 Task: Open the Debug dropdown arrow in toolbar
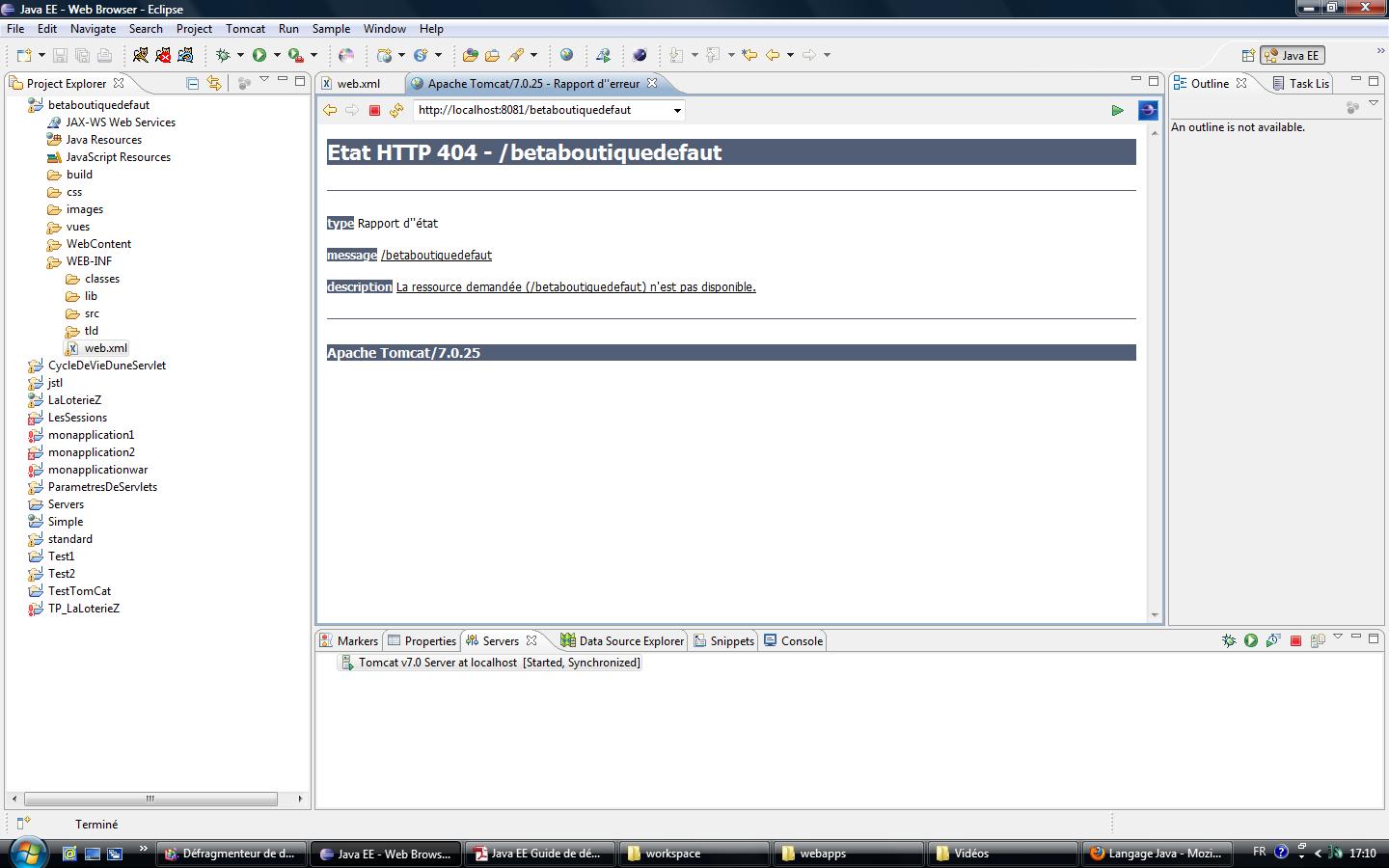(x=240, y=55)
